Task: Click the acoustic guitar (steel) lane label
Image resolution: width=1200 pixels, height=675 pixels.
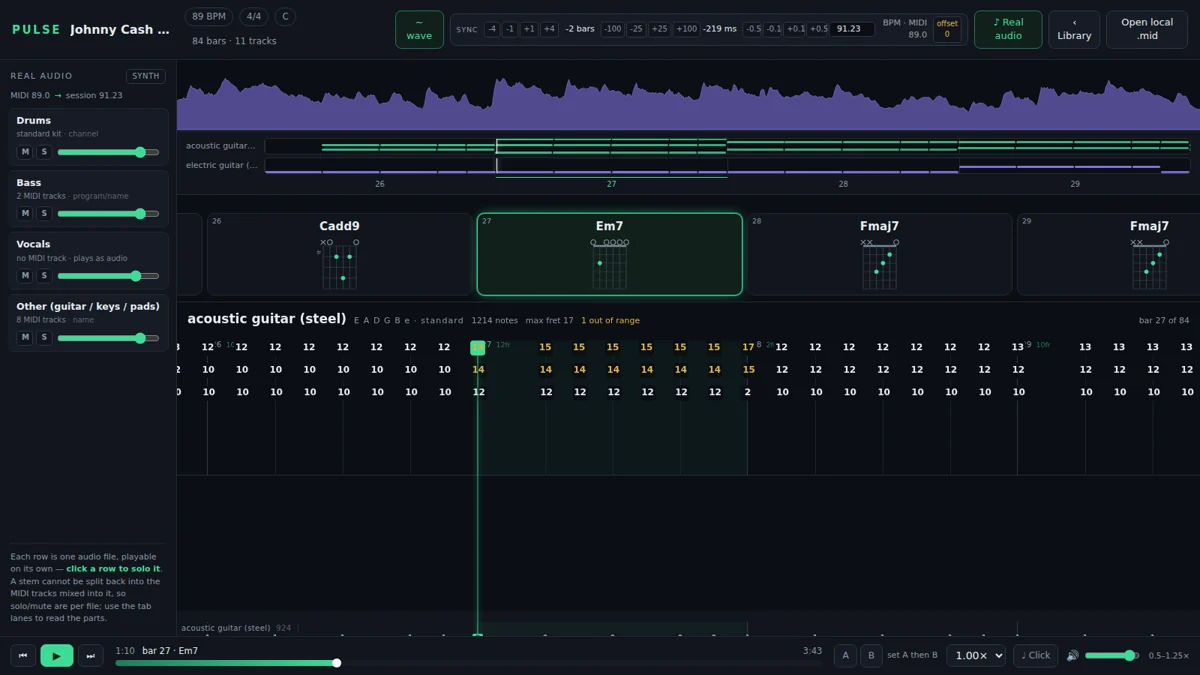Action: [225, 628]
